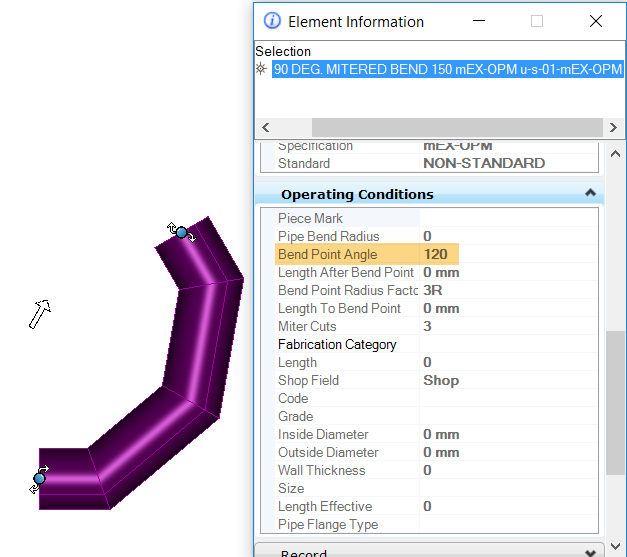This screenshot has height=557, width=627.
Task: Click the vertical scrollbar thumb in properties panel
Action: [615, 403]
